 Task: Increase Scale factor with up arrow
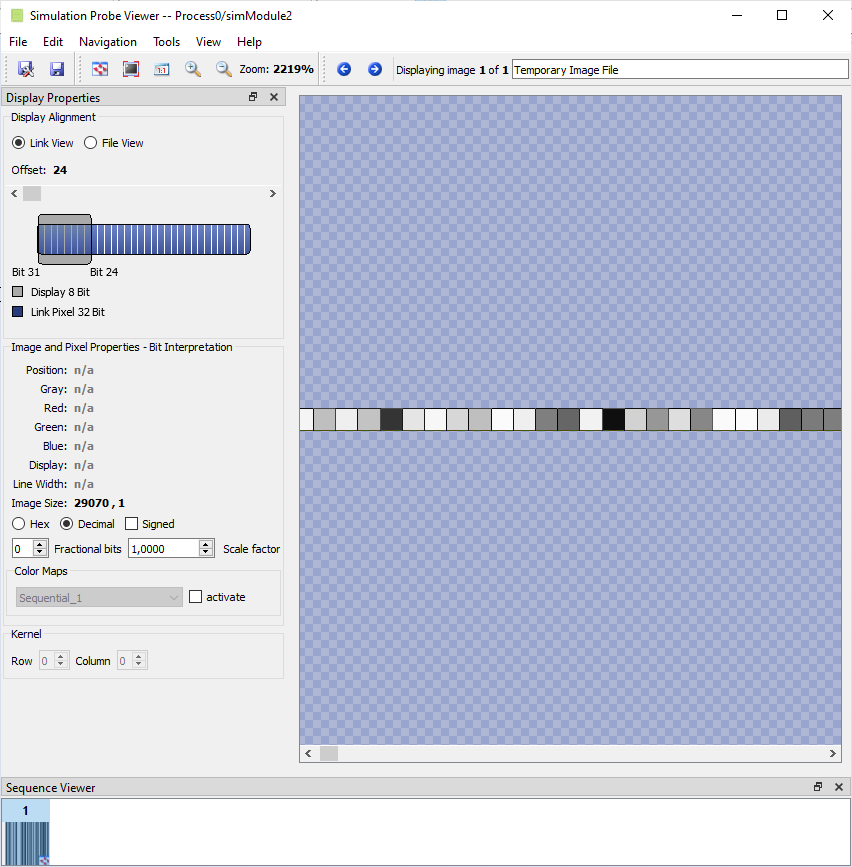click(206, 544)
